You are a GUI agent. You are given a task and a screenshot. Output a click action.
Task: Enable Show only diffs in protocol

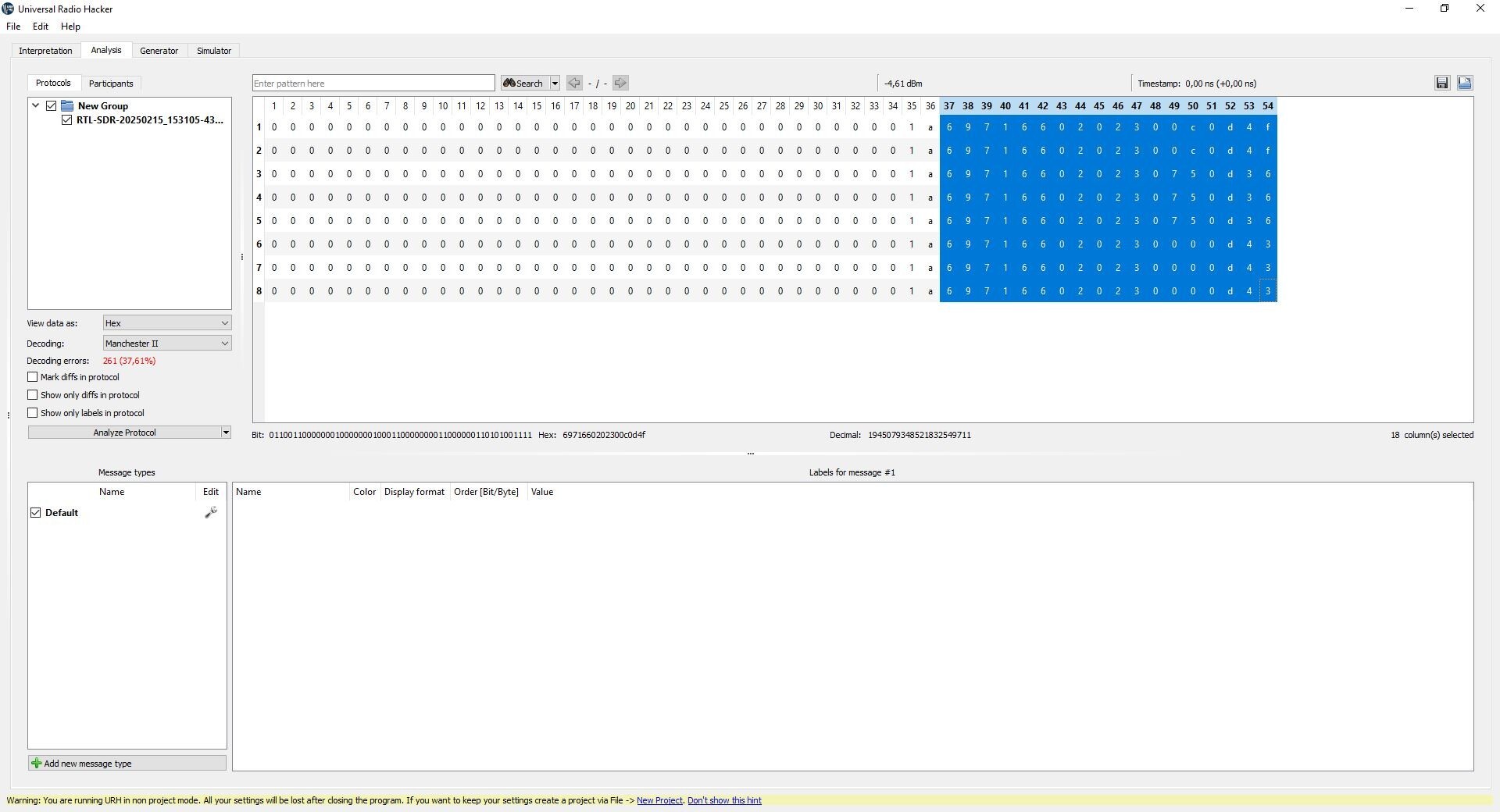(33, 395)
